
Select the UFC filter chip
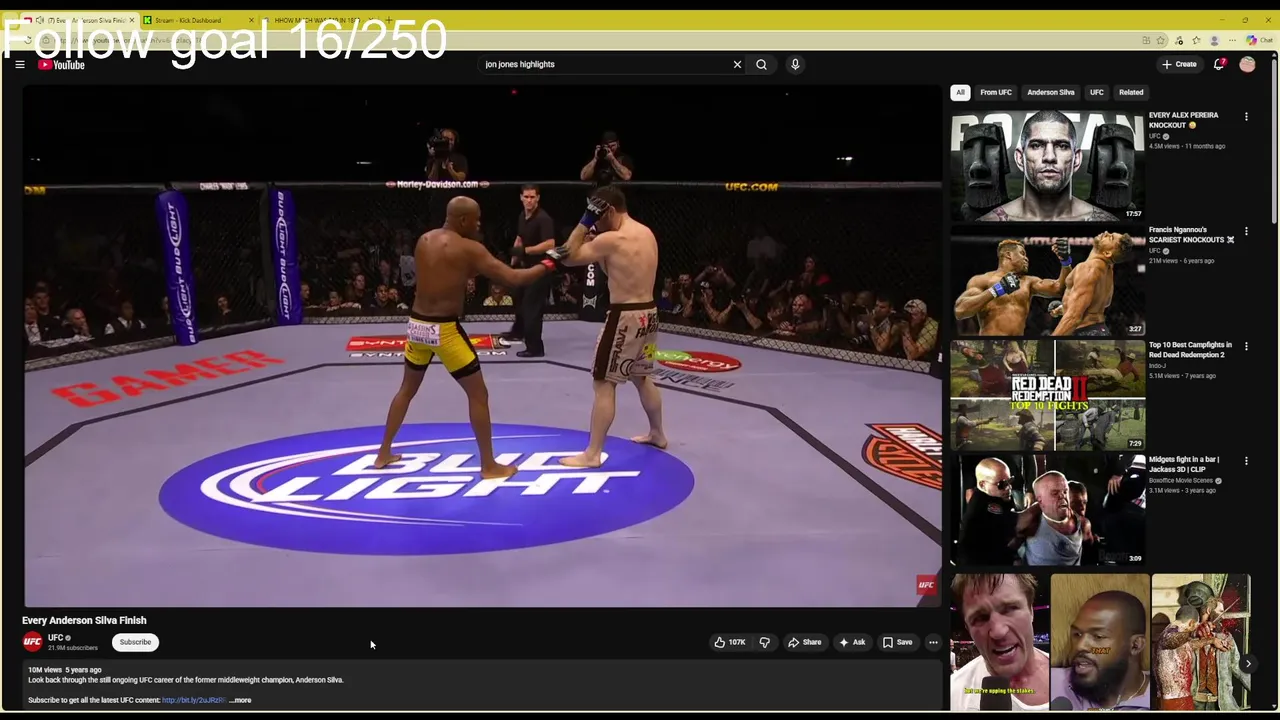(x=1097, y=92)
